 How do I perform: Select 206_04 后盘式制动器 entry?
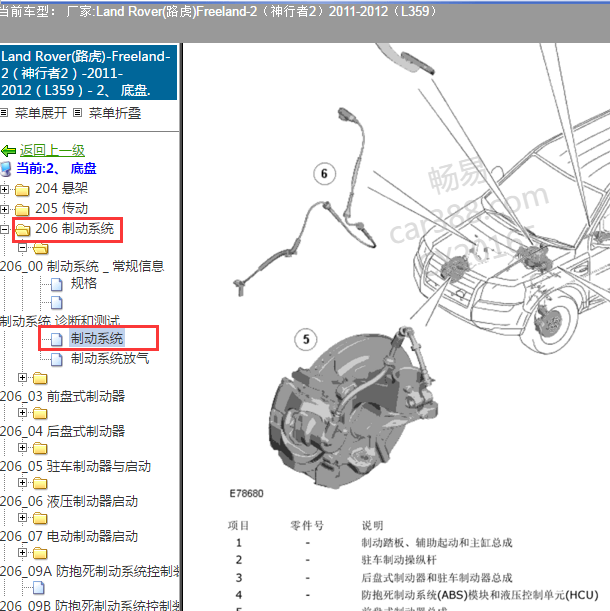pos(62,431)
